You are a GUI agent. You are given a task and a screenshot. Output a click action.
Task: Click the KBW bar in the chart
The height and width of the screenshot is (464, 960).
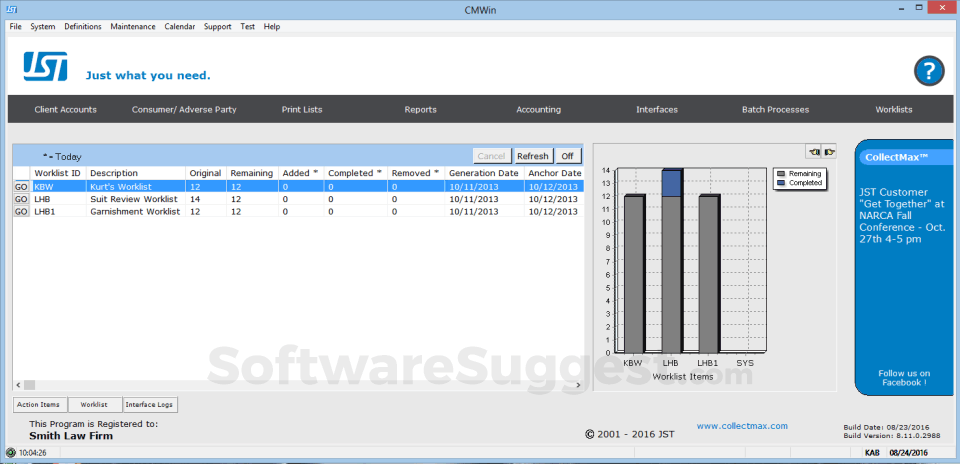(634, 274)
